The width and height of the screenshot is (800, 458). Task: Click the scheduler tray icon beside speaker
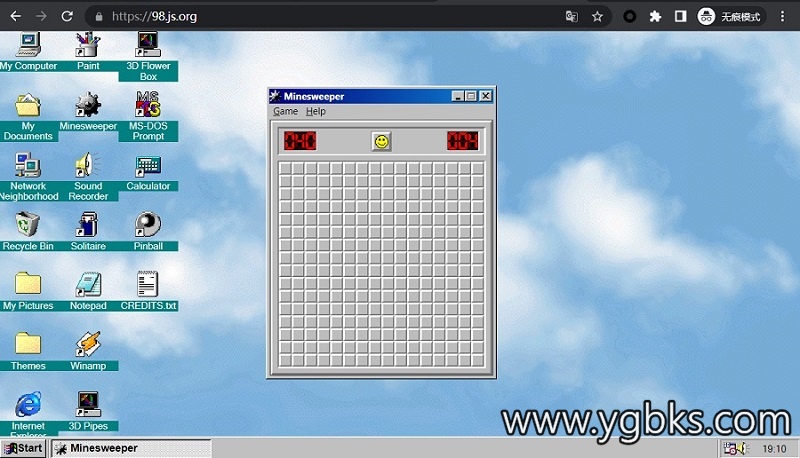coord(730,448)
